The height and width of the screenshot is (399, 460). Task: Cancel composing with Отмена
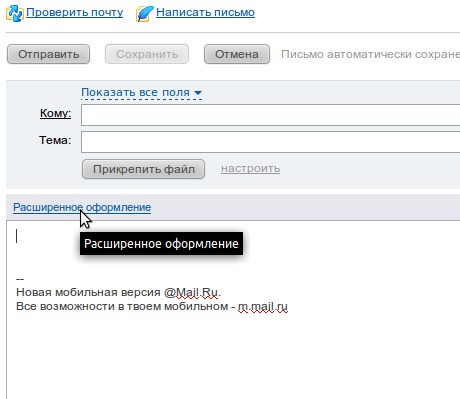237,54
